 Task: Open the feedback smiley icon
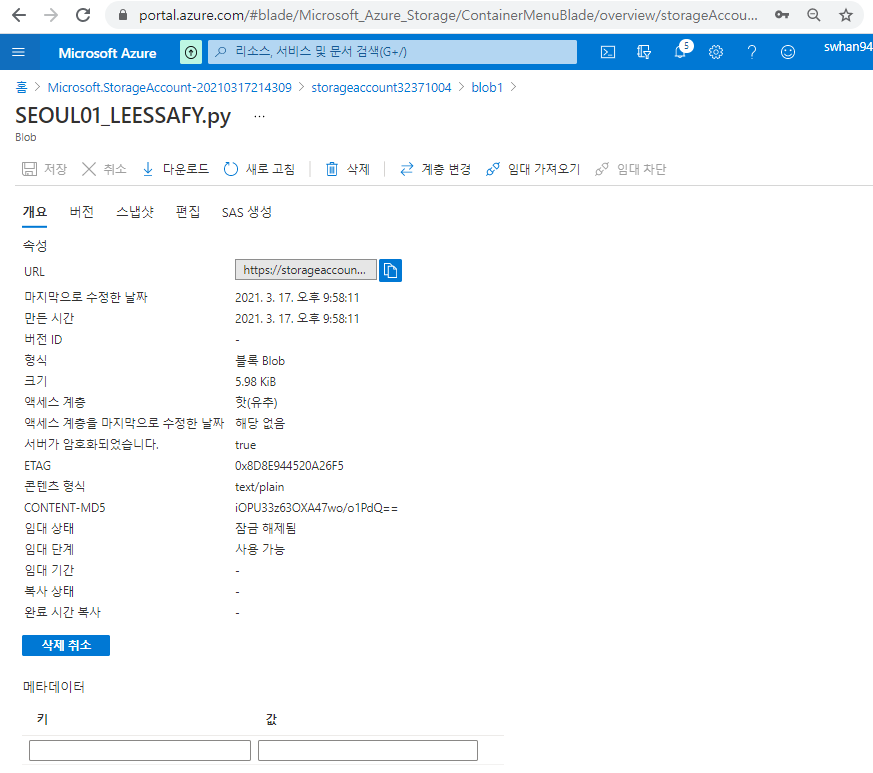tap(787, 52)
